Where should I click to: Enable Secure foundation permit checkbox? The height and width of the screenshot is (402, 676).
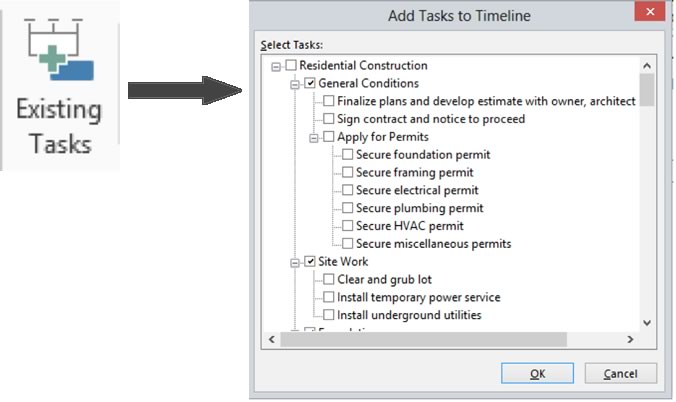coord(347,155)
